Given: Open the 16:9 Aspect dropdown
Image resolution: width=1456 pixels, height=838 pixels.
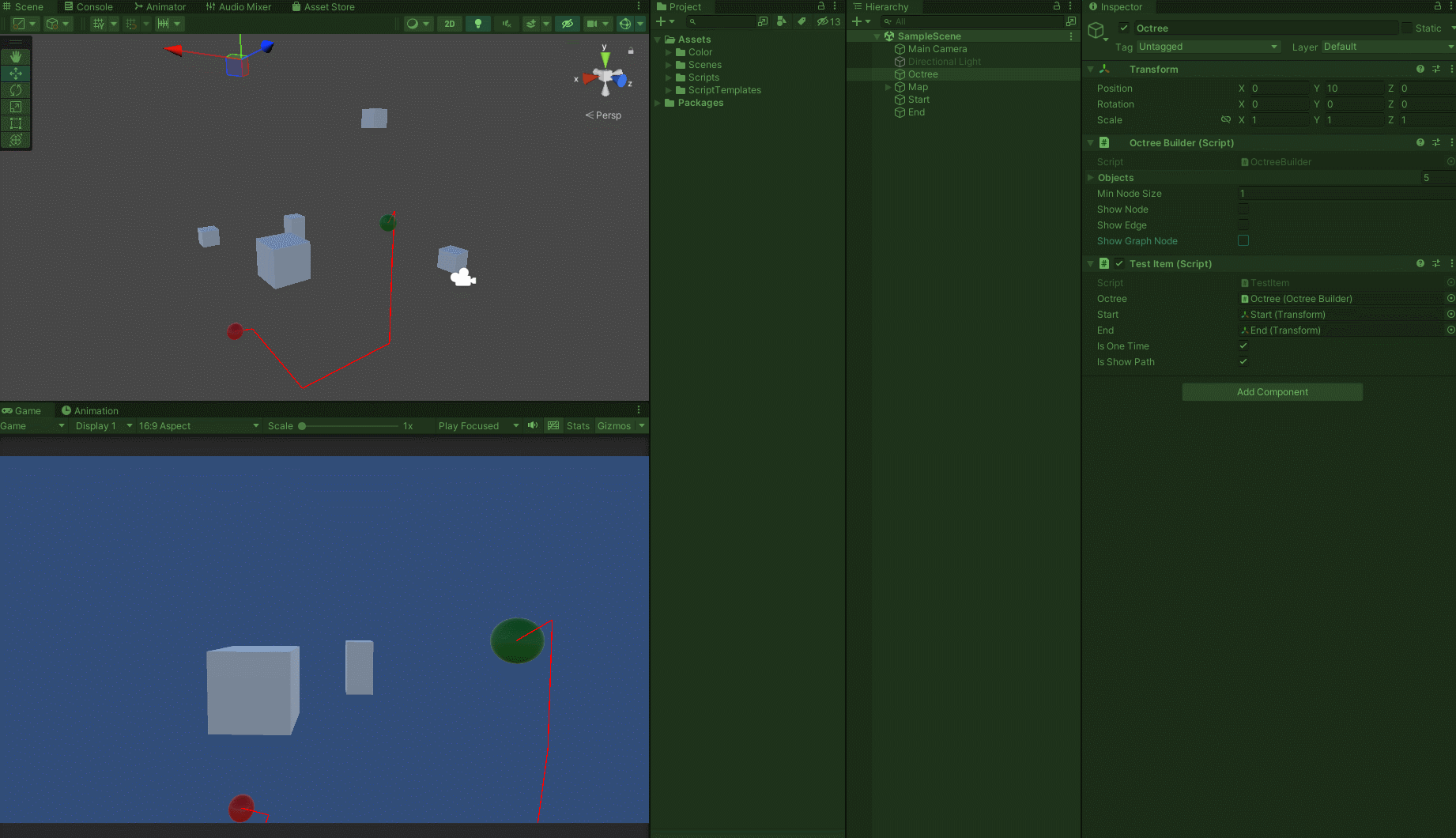Looking at the screenshot, I should (x=198, y=425).
